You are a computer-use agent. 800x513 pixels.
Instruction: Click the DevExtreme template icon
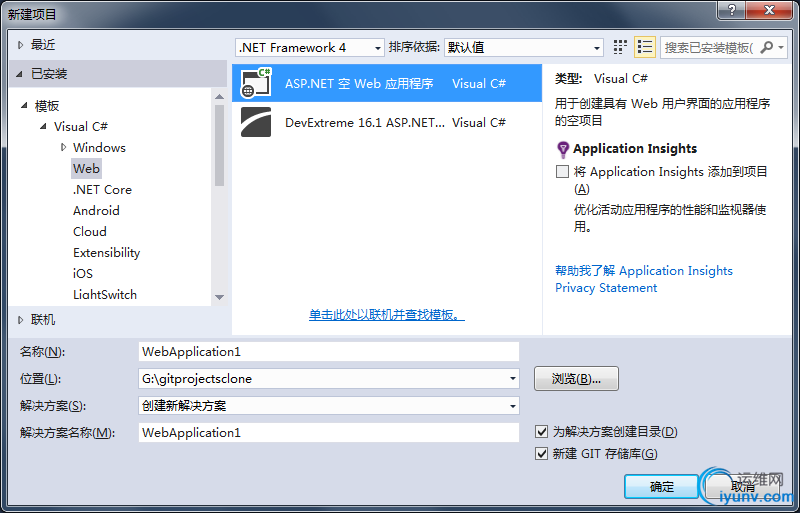[256, 122]
